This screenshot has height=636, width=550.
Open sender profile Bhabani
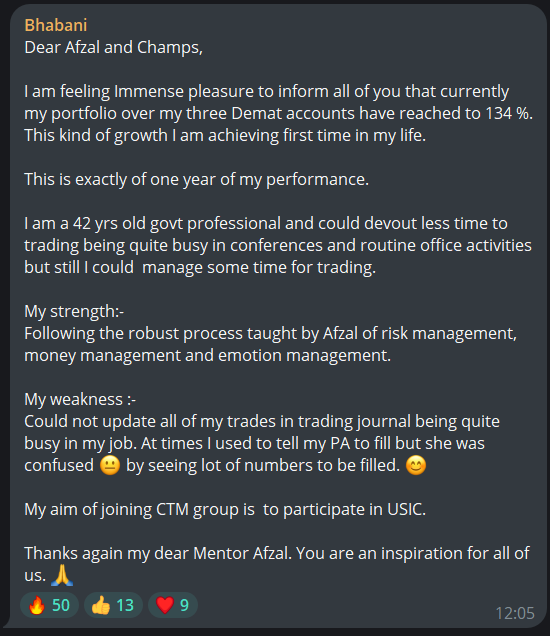56,25
